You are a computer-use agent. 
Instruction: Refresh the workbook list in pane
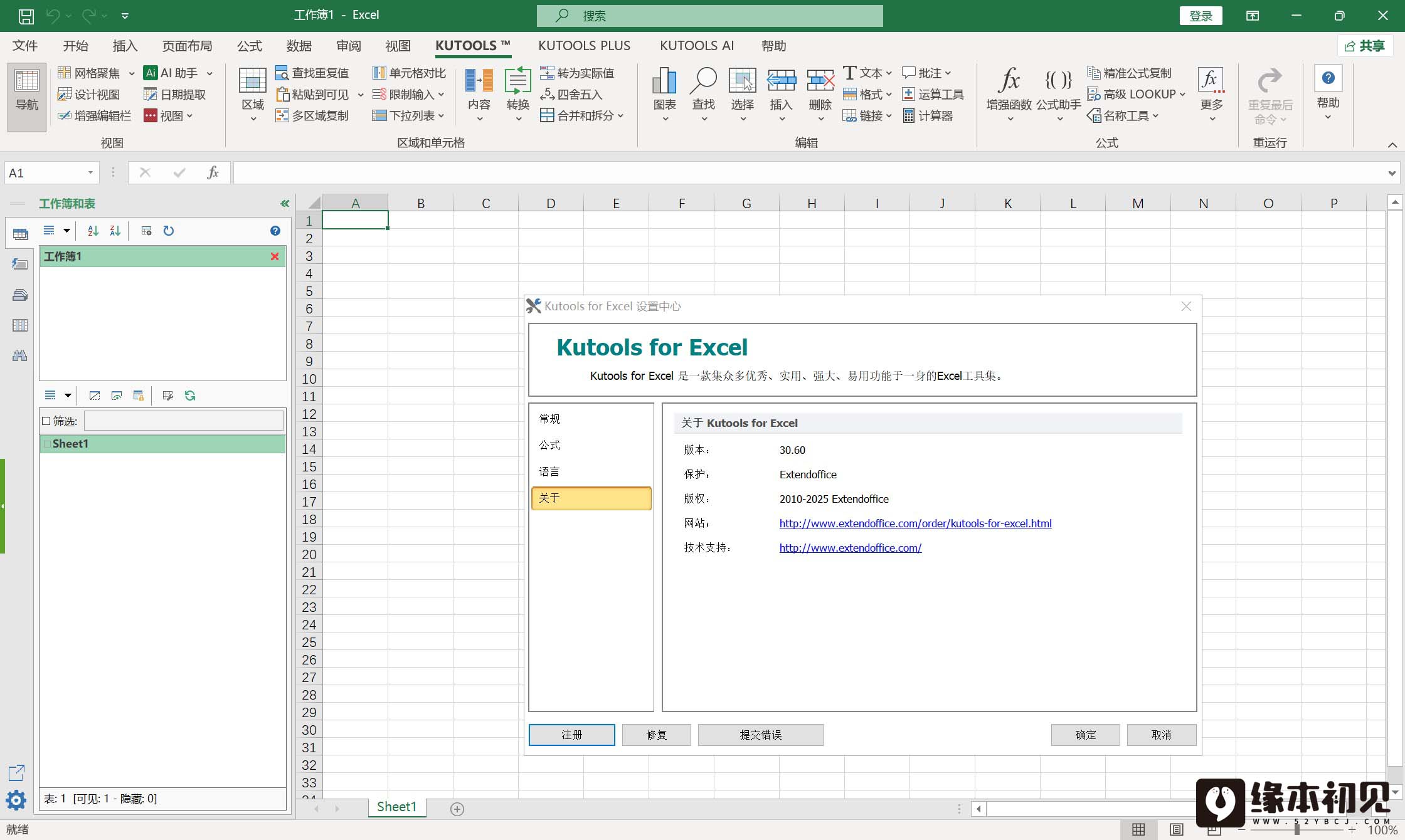pos(169,231)
